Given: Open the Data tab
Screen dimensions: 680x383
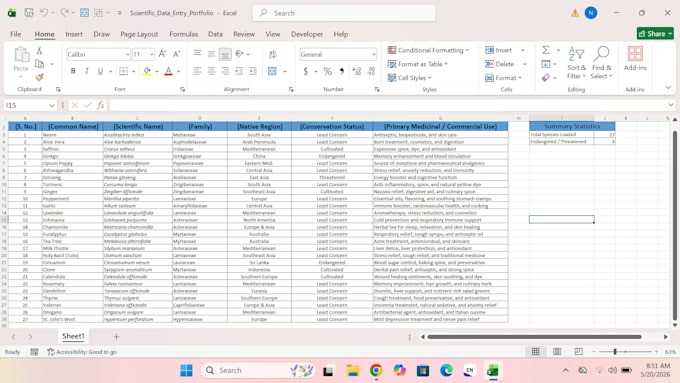Looking at the screenshot, I should [215, 34].
